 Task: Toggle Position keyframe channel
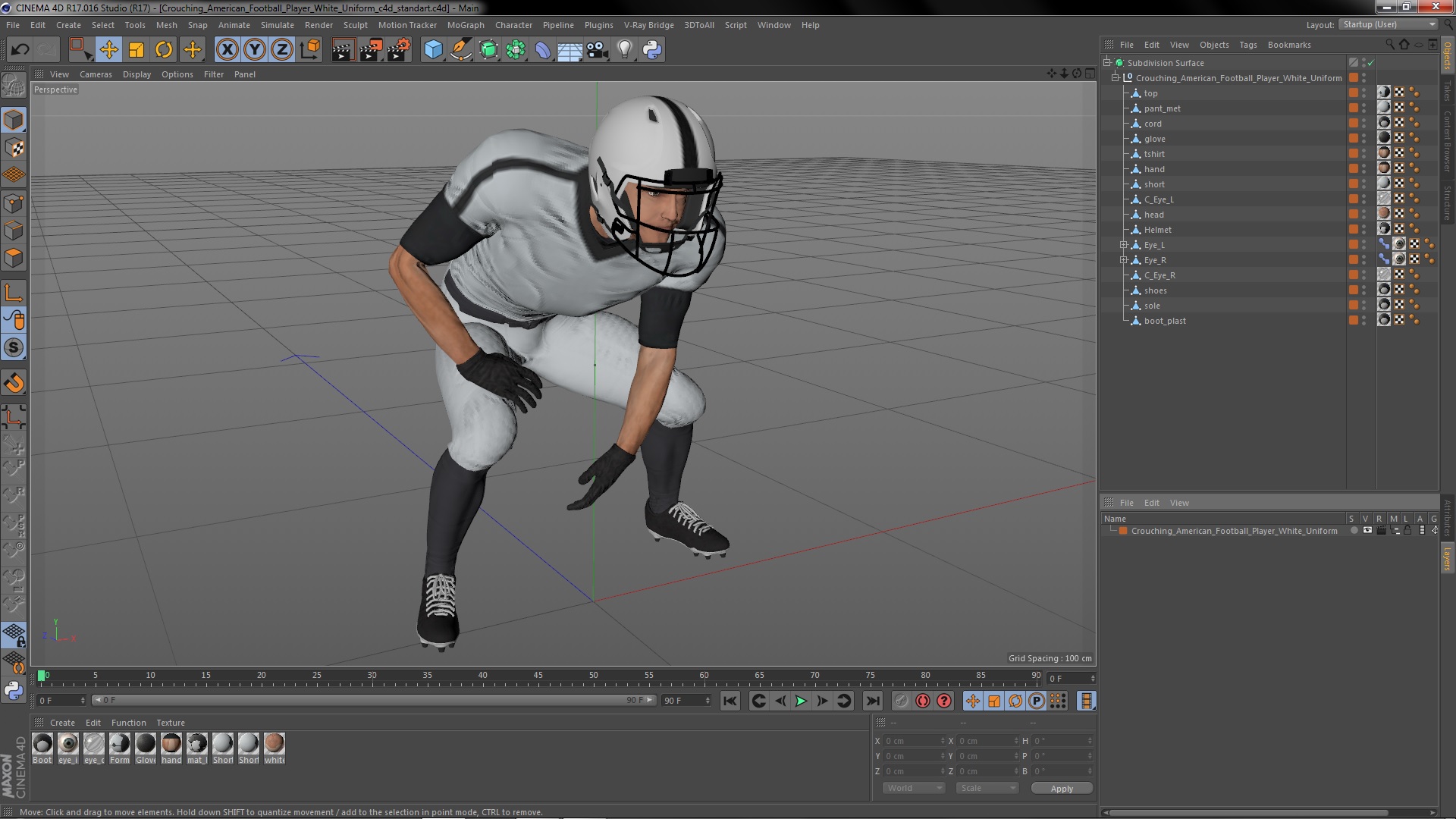[x=972, y=701]
